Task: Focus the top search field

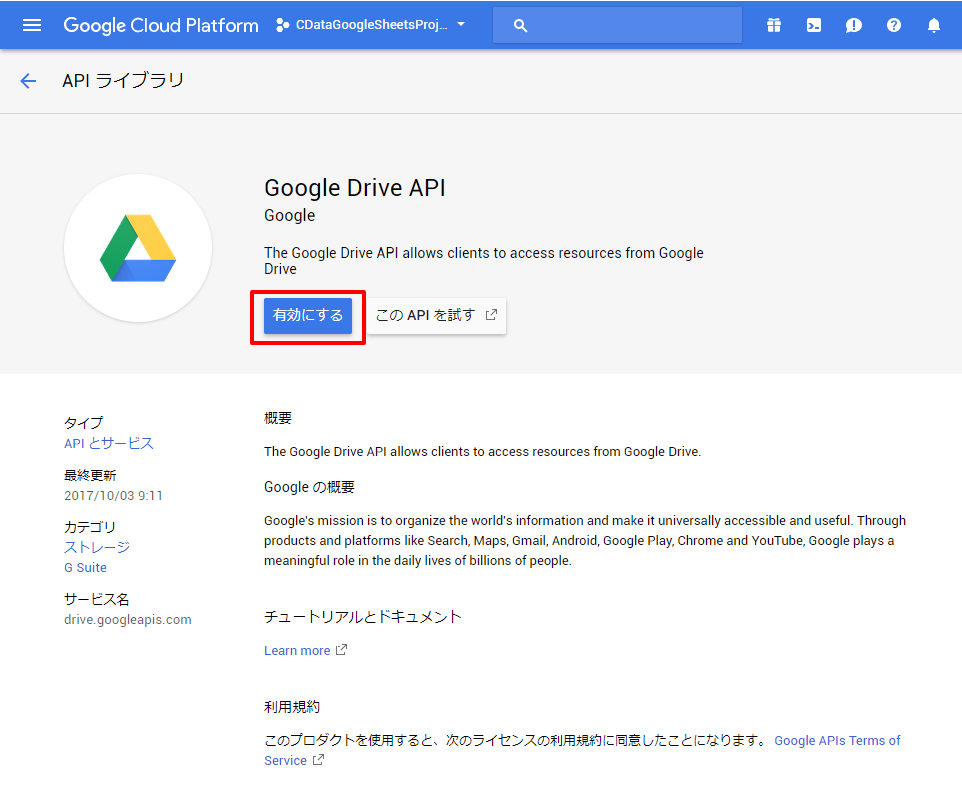Action: (x=617, y=25)
